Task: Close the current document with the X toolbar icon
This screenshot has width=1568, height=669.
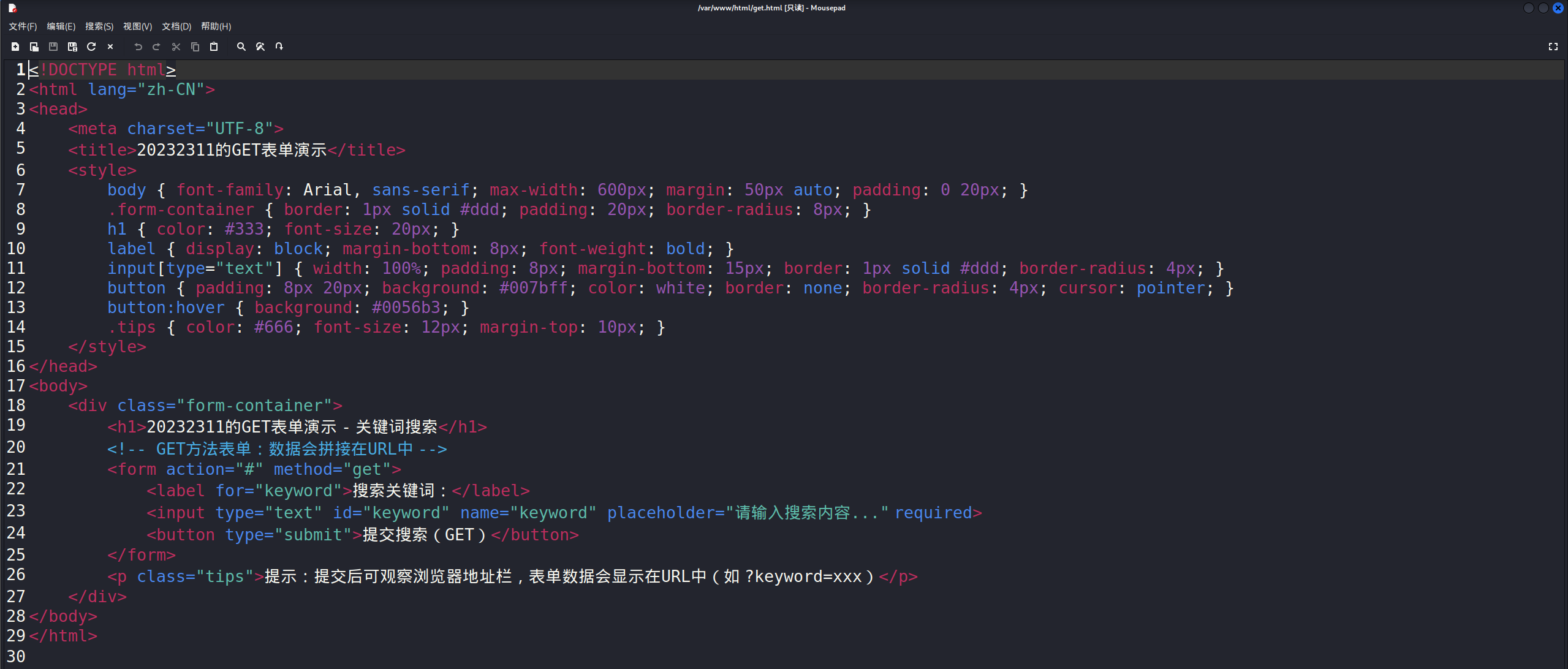Action: (x=110, y=47)
